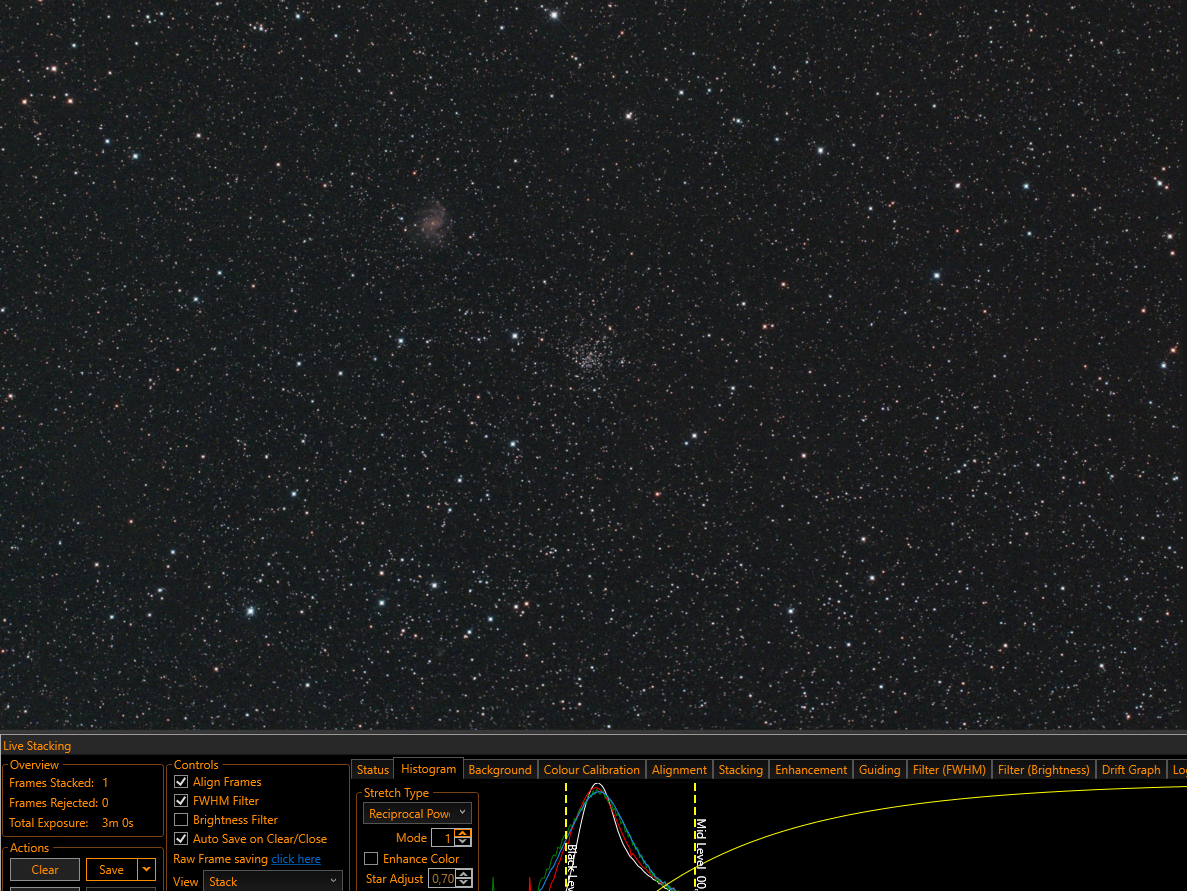Open the View dropdown showing Stack
This screenshot has height=891, width=1187.
[x=273, y=881]
